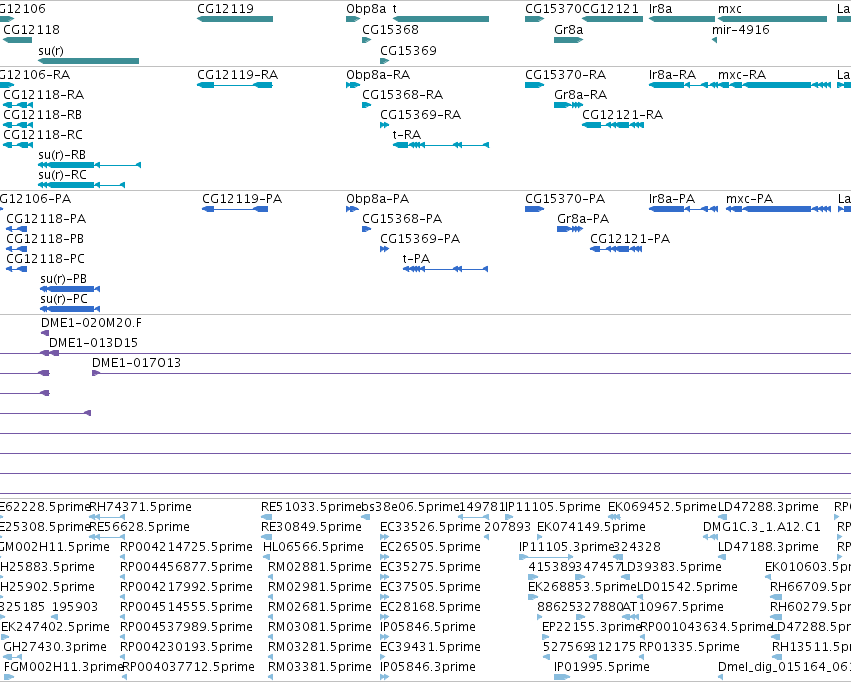Select transcript su(r)-RC label

[x=62, y=175]
